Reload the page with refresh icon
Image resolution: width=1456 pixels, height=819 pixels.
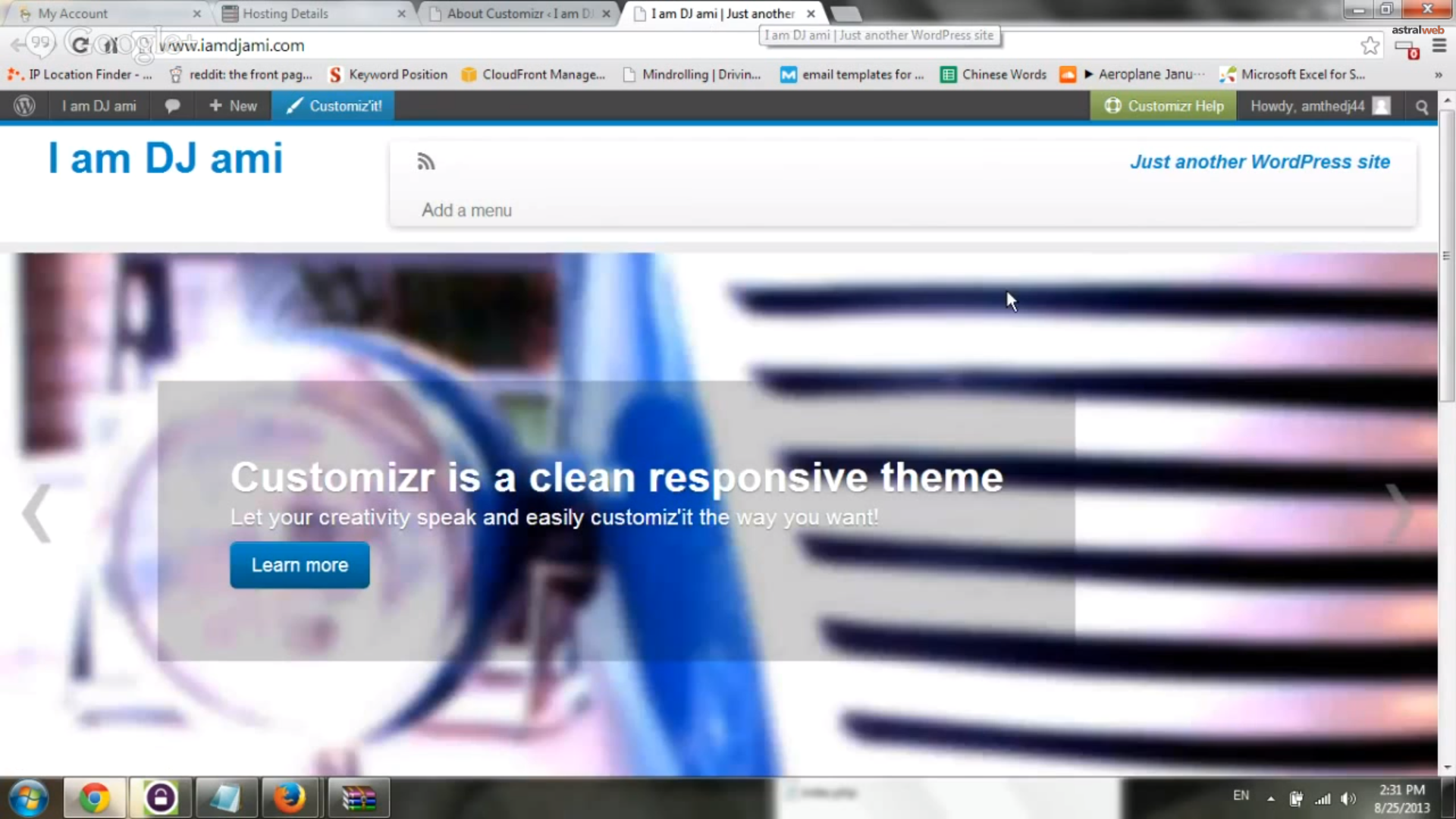79,45
